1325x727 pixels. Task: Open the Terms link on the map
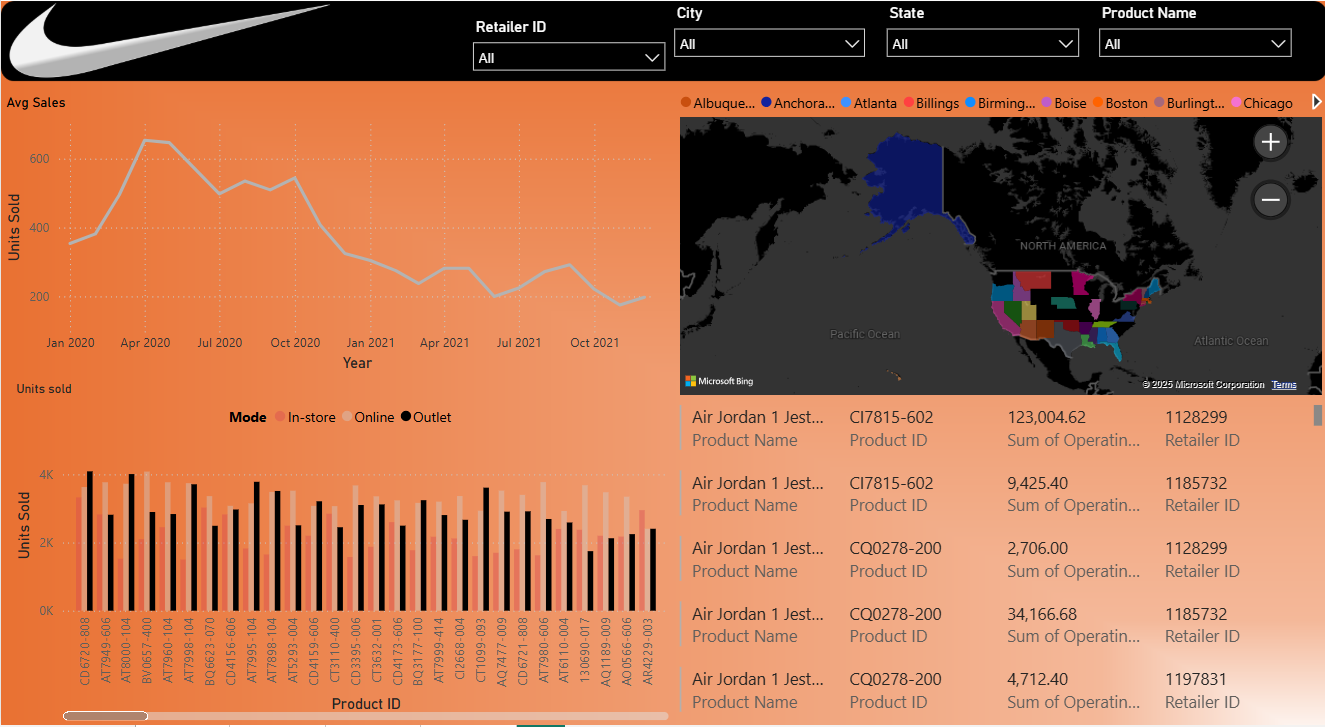(x=1284, y=384)
